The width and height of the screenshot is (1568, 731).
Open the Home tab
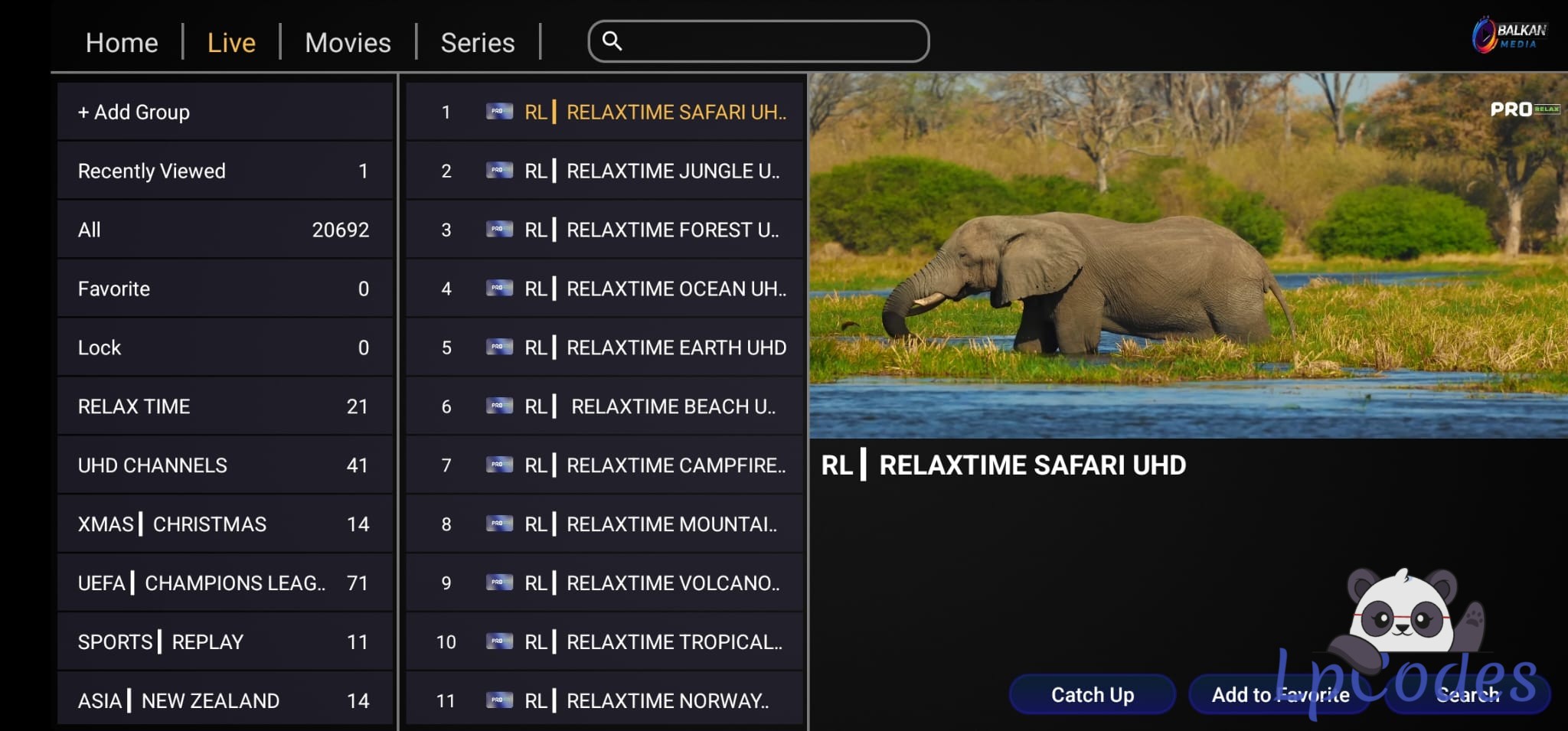pyautogui.click(x=122, y=43)
